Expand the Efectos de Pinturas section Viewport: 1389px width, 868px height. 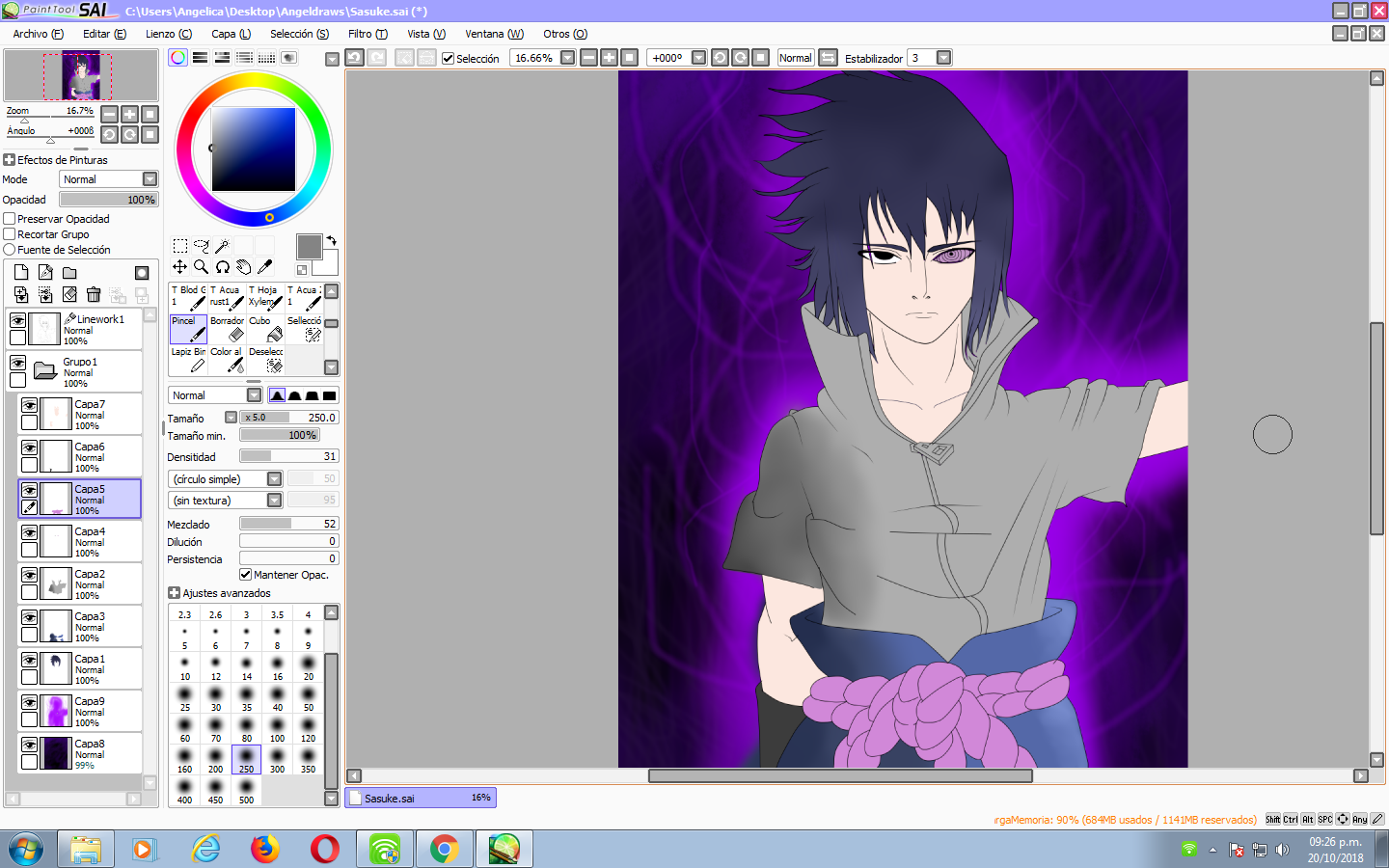10,160
